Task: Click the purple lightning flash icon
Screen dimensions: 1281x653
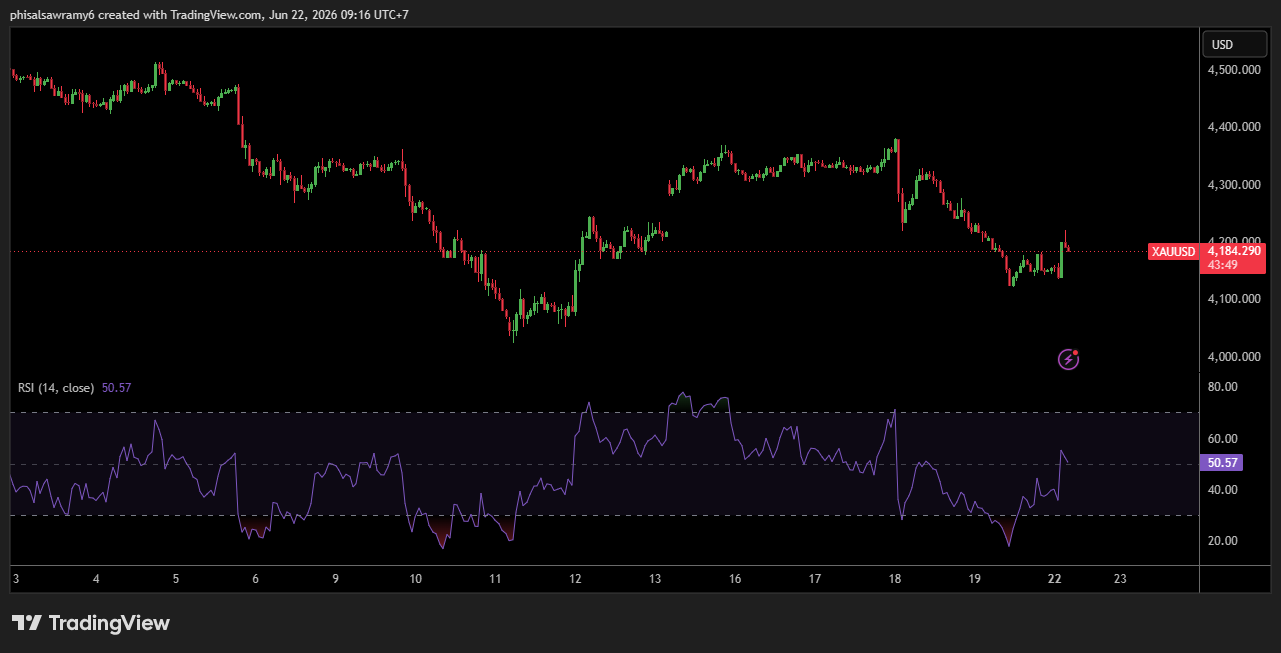Action: [1069, 359]
